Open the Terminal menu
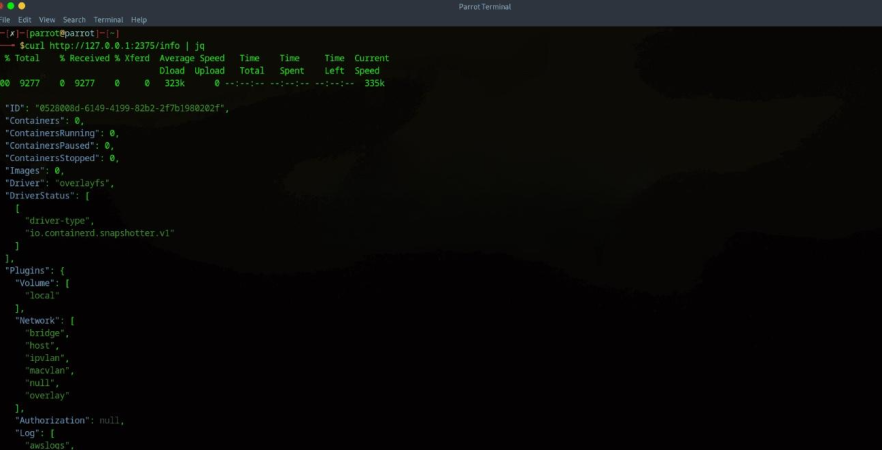This screenshot has height=450, width=882. (108, 19)
